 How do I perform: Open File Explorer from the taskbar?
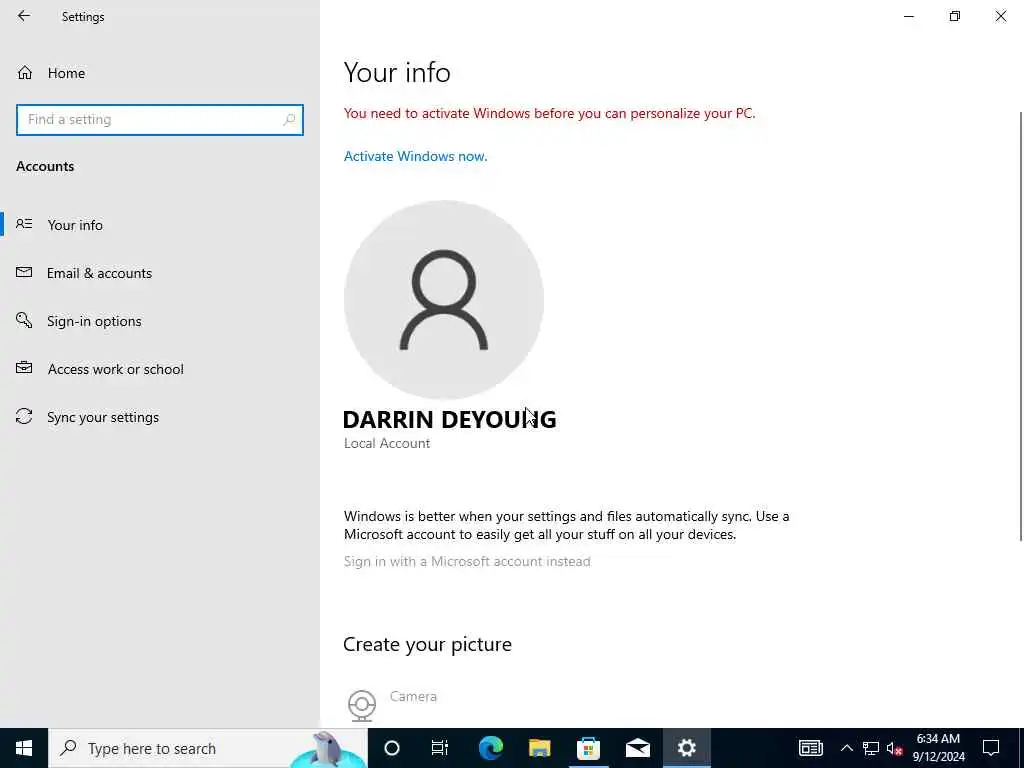(539, 748)
